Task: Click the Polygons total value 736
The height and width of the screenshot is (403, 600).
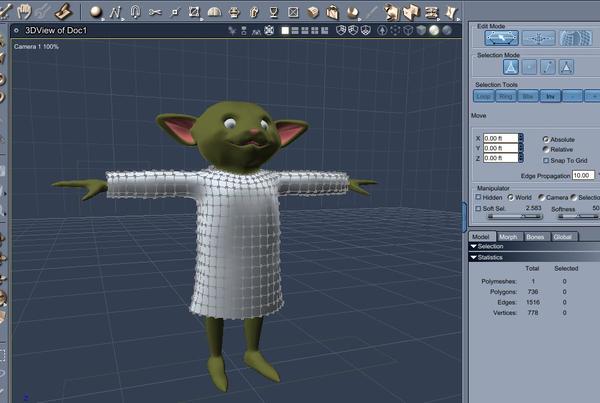Action: point(533,292)
